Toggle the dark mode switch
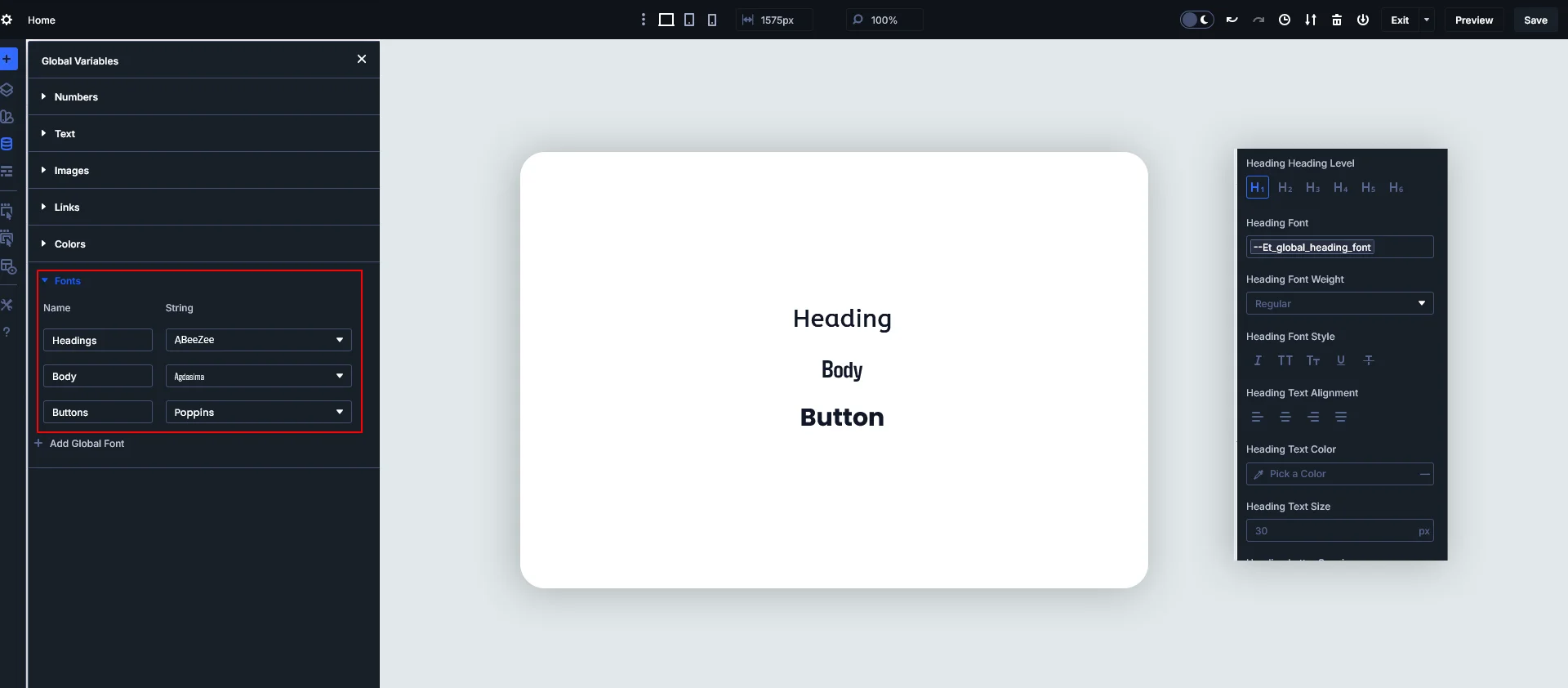The image size is (1568, 688). pos(1197,20)
